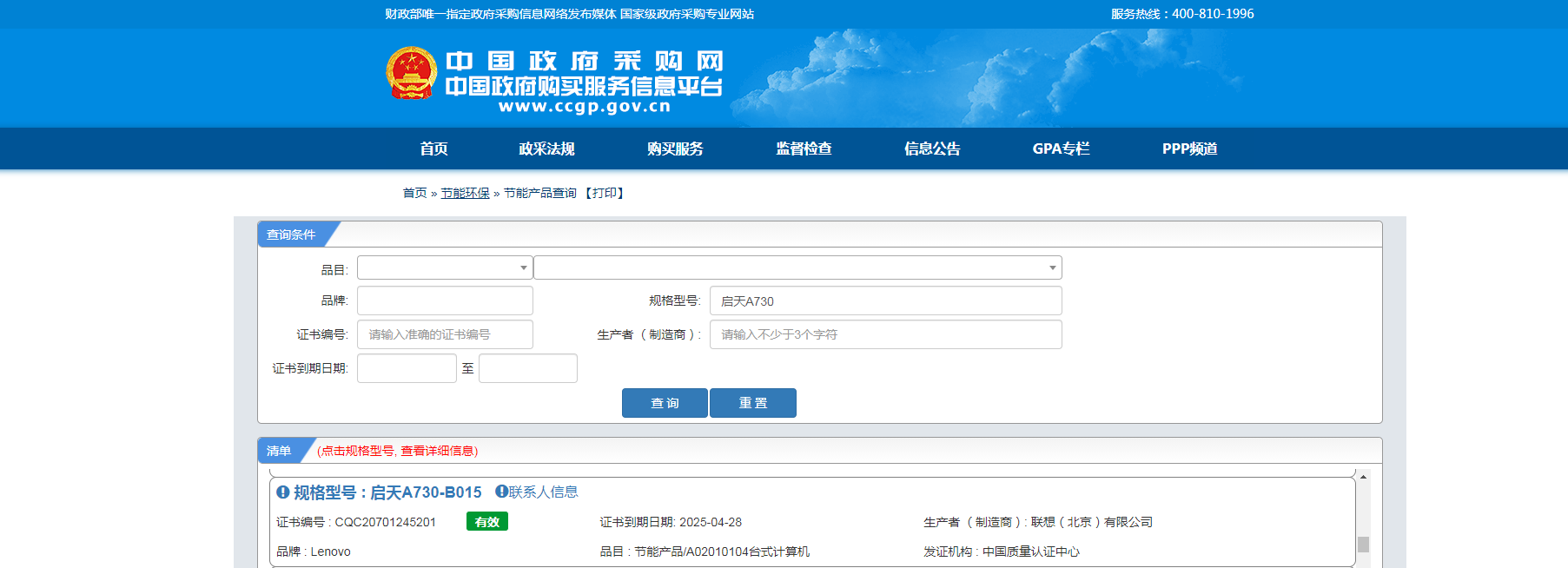The width and height of the screenshot is (1568, 568).
Task: Click the results list scrollbar up arrow
Action: [1363, 477]
